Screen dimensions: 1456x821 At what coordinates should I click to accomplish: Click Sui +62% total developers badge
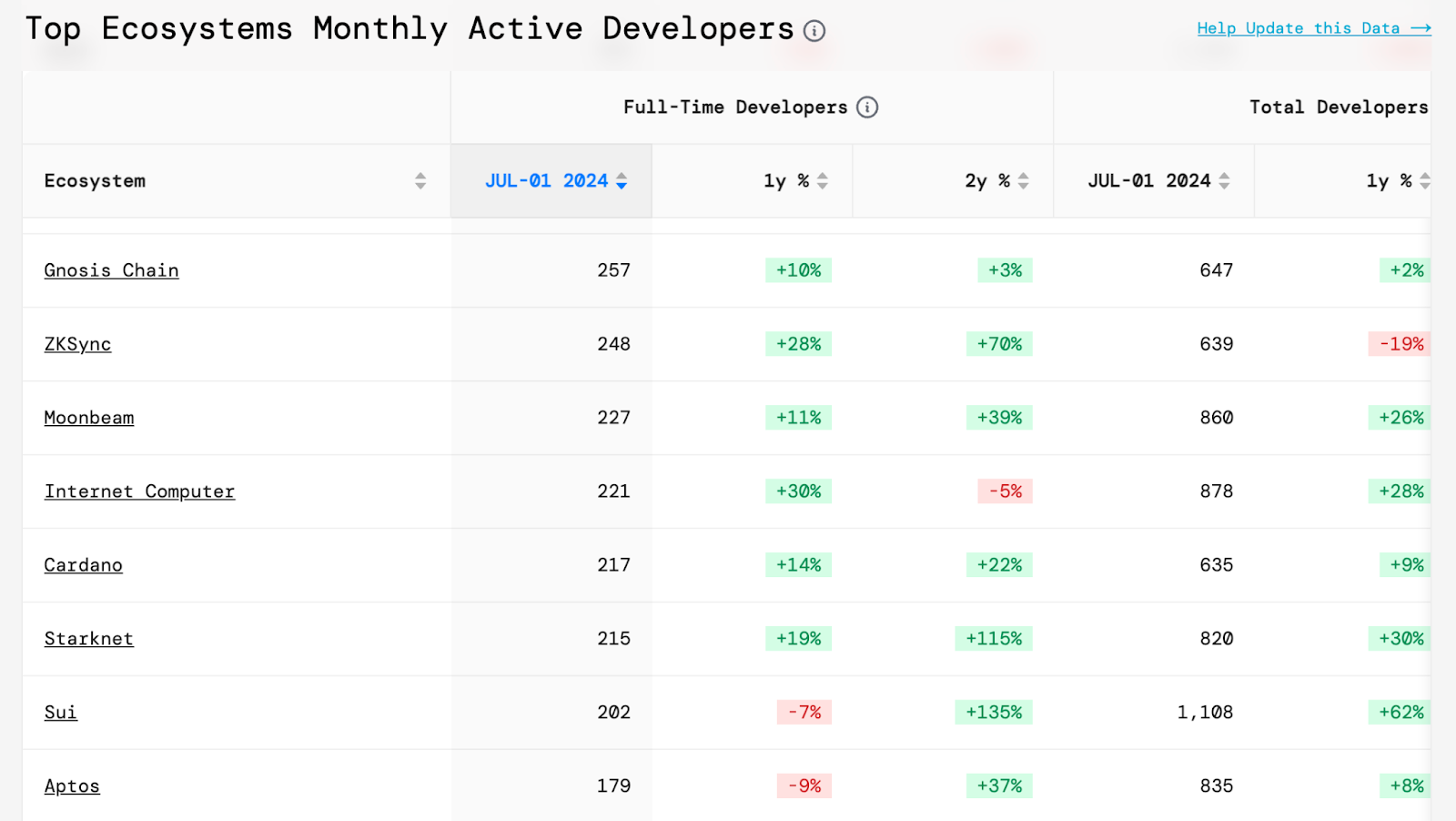click(x=1400, y=713)
